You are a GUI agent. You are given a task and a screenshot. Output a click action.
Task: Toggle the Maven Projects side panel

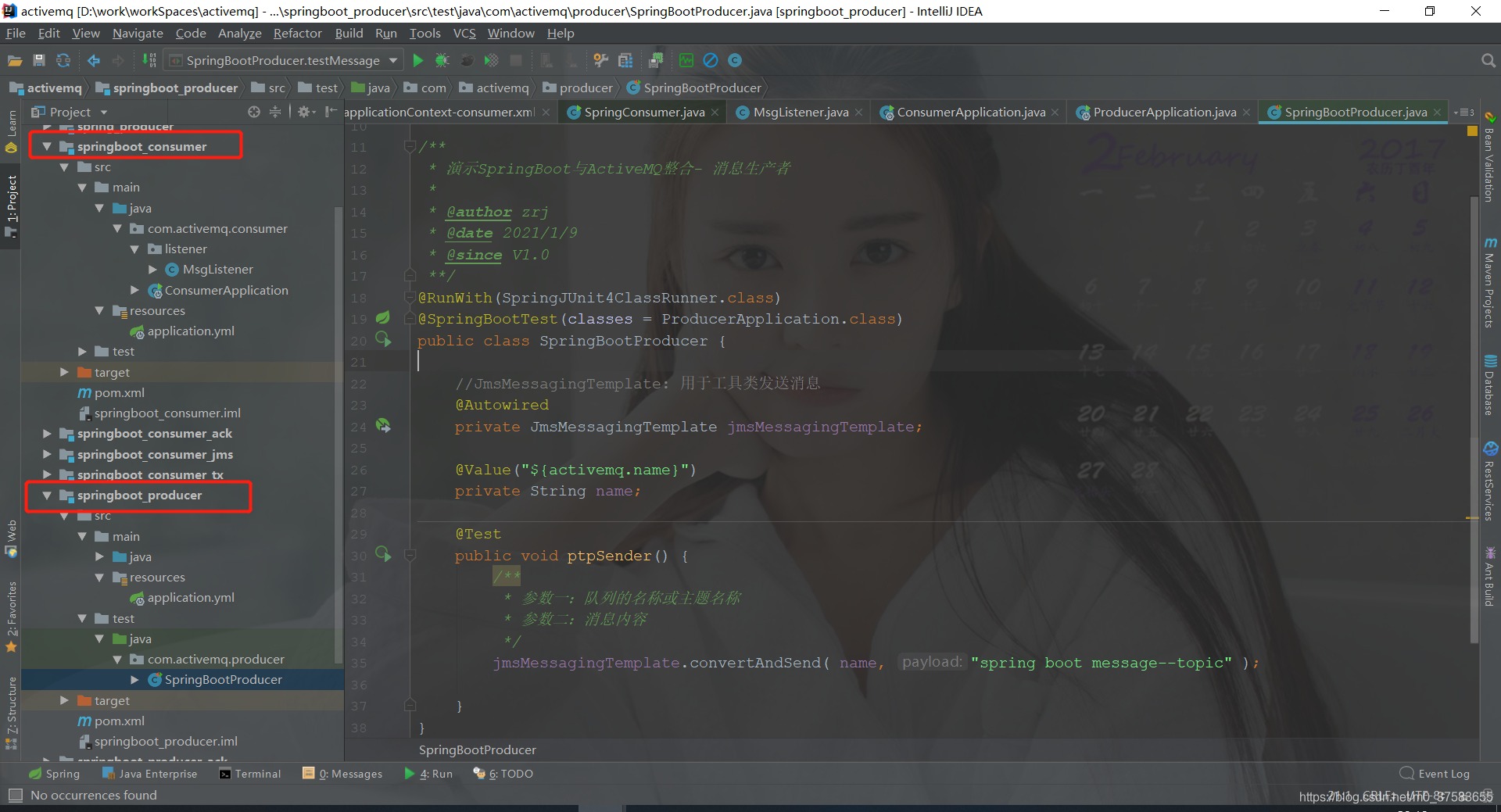(1490, 283)
